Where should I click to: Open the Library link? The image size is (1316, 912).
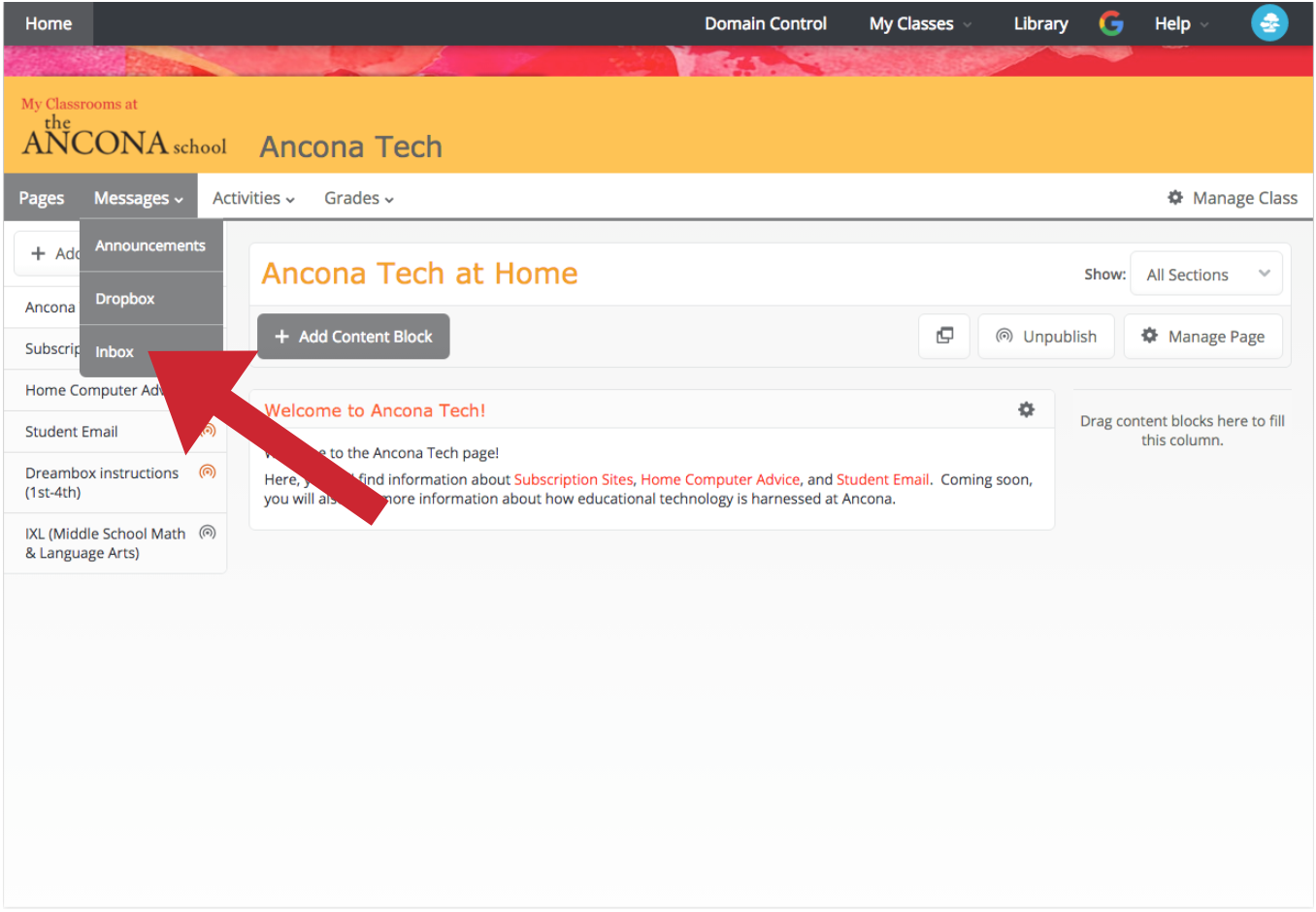click(x=1040, y=23)
